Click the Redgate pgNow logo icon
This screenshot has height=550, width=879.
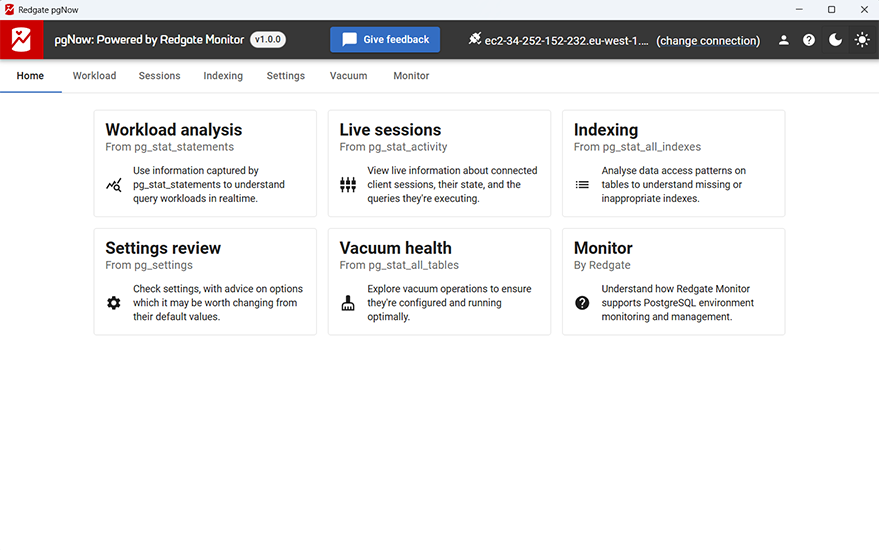pyautogui.click(x=21, y=40)
